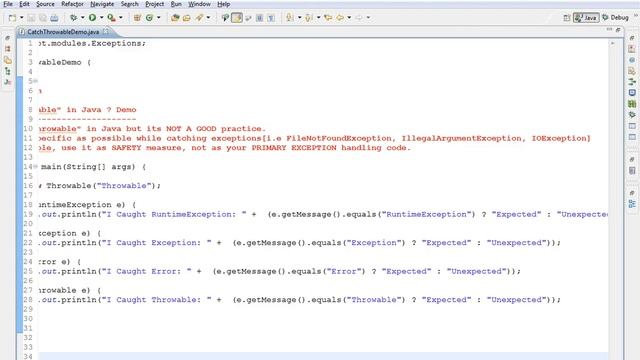Toggle the breadcrumb toolbar button

pyautogui.click(x=225, y=18)
